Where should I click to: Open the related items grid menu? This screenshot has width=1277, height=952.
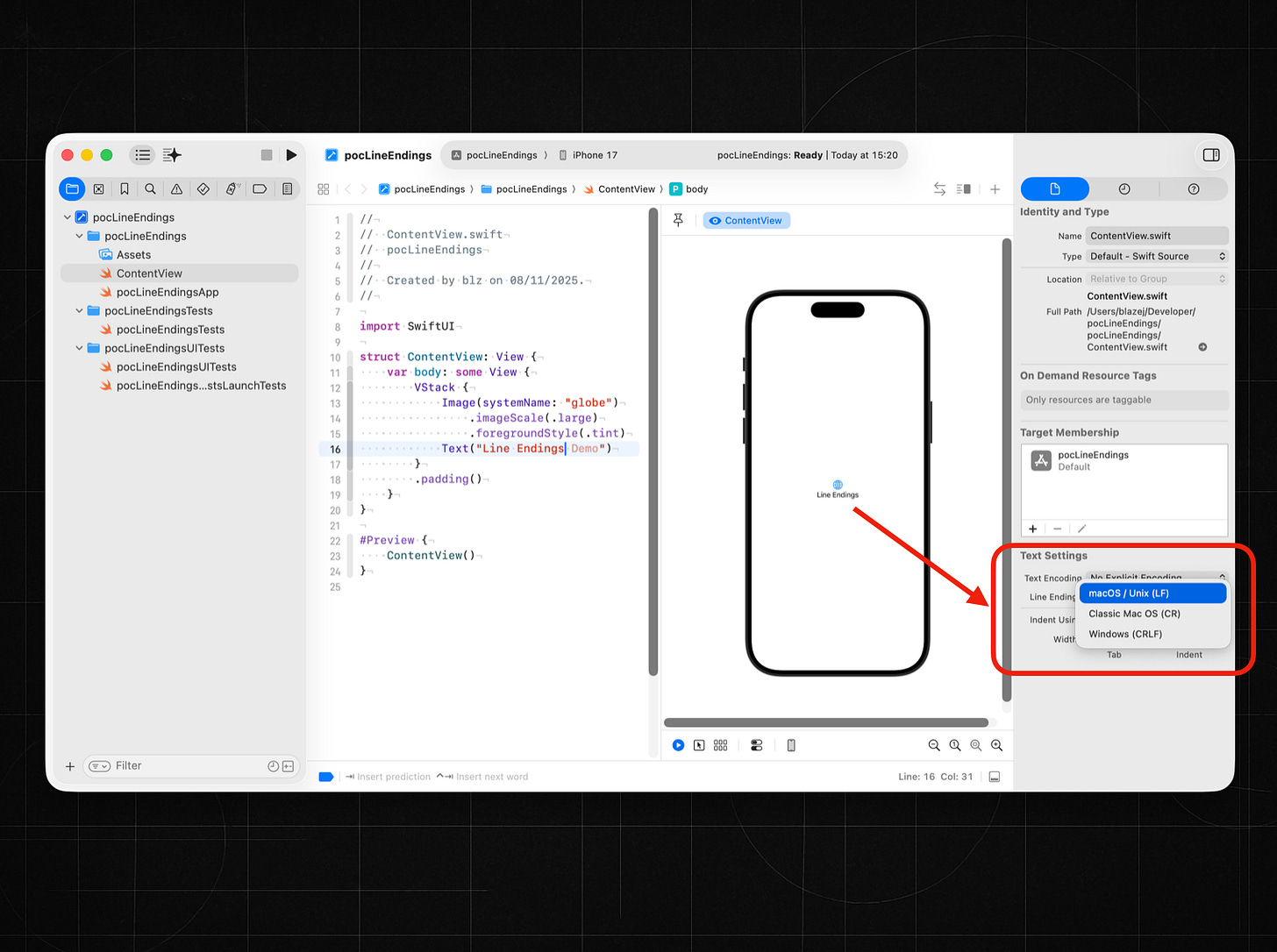323,189
